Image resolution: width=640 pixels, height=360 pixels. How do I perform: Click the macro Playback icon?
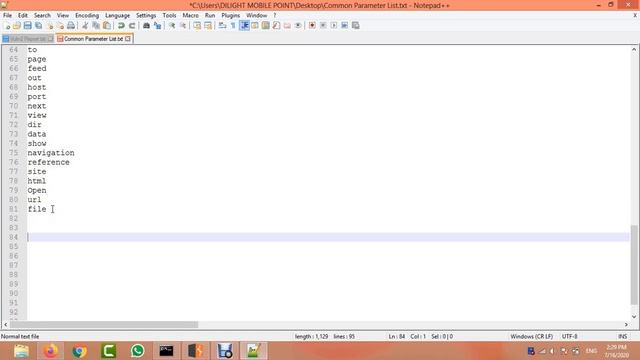pos(334,26)
